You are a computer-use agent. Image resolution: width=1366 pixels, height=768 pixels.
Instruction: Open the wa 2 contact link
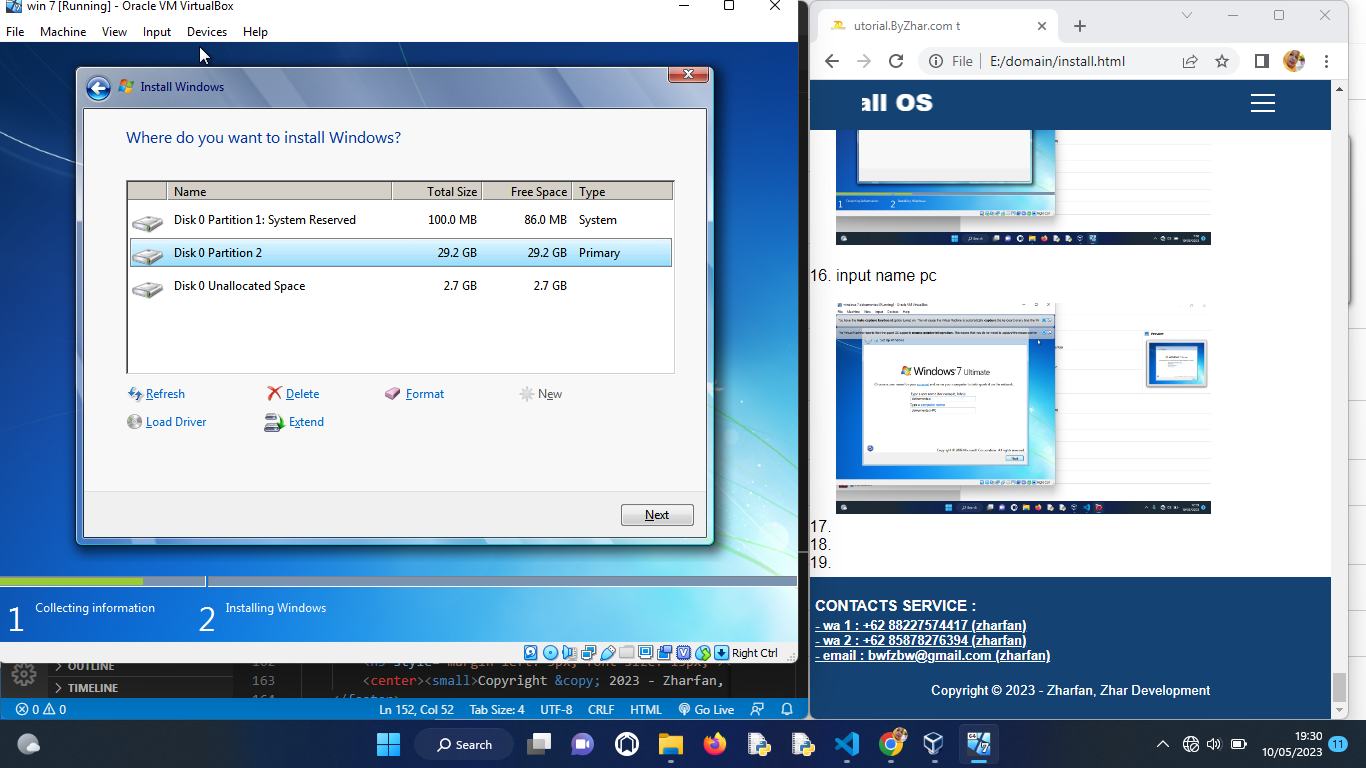pyautogui.click(x=920, y=641)
